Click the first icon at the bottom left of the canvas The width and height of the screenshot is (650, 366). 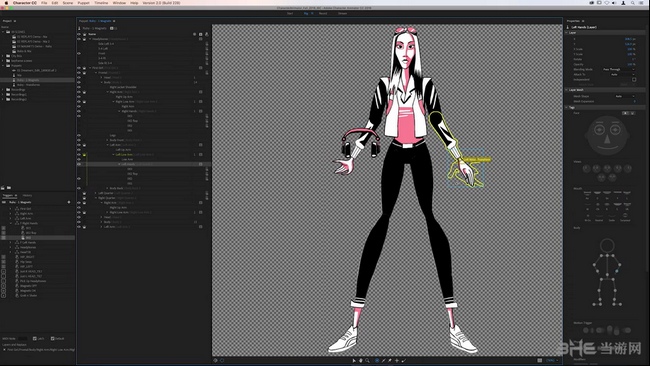click(215, 361)
